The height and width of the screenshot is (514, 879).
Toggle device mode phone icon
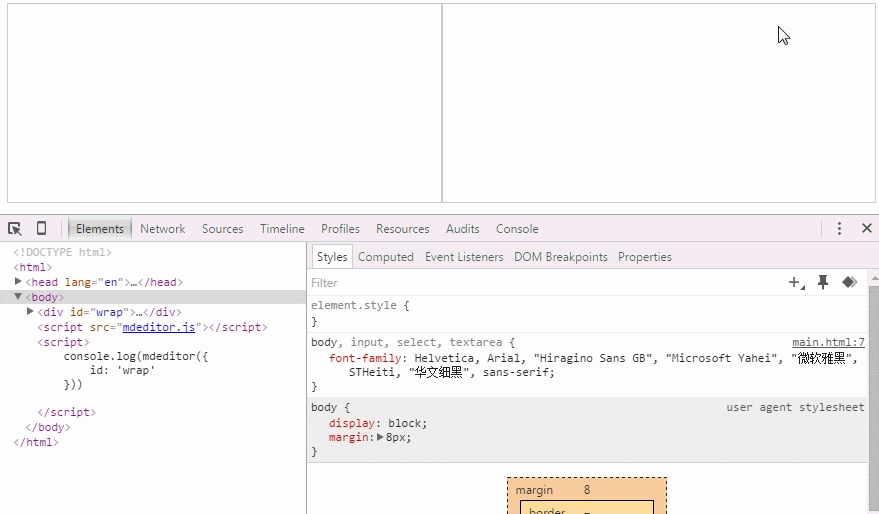tap(41, 228)
